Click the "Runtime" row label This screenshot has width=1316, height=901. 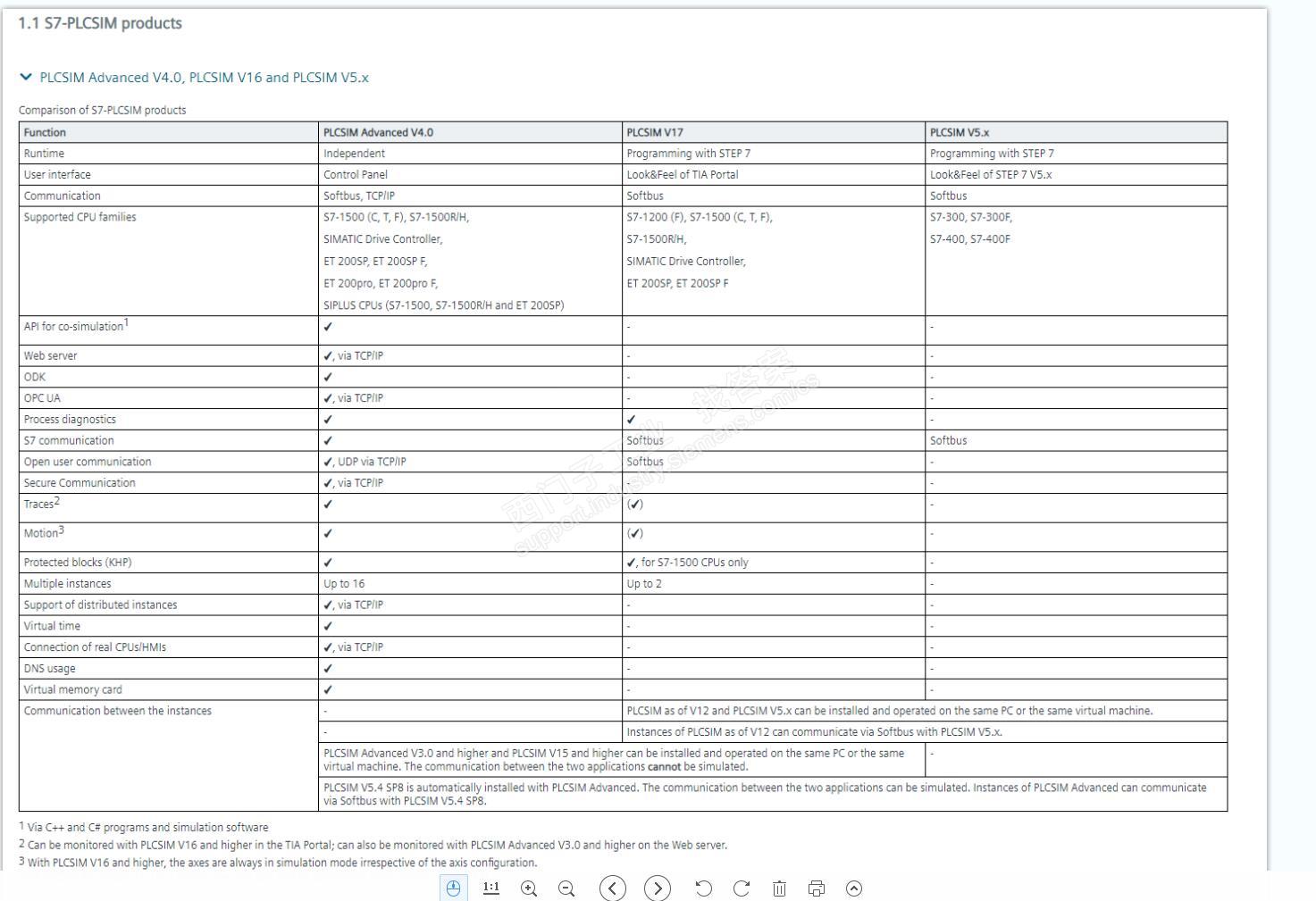44,154
